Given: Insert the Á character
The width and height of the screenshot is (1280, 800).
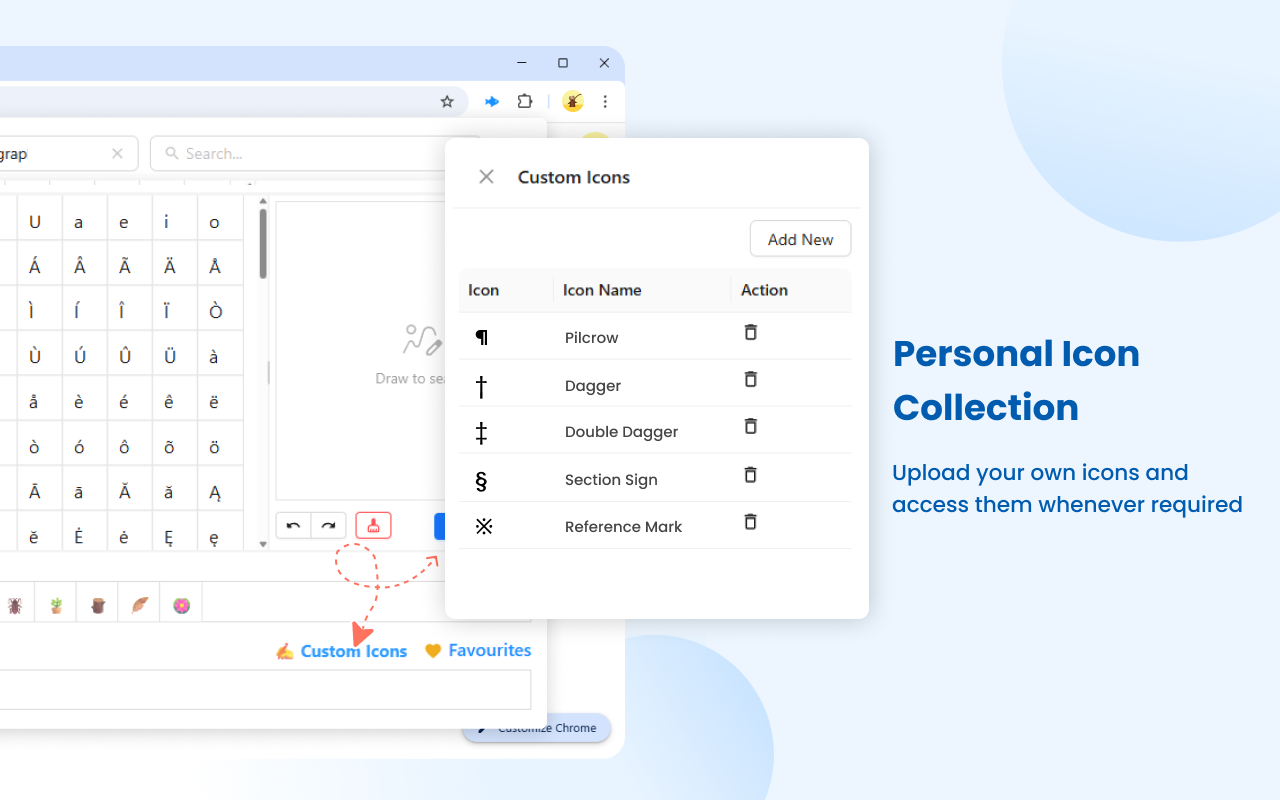Looking at the screenshot, I should click(35, 267).
